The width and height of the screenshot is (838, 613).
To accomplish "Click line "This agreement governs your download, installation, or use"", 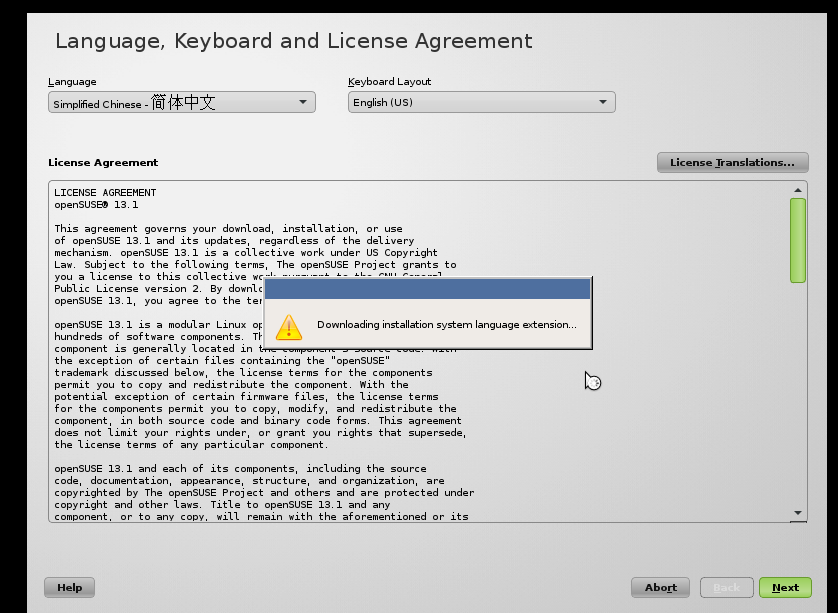I will coord(228,229).
